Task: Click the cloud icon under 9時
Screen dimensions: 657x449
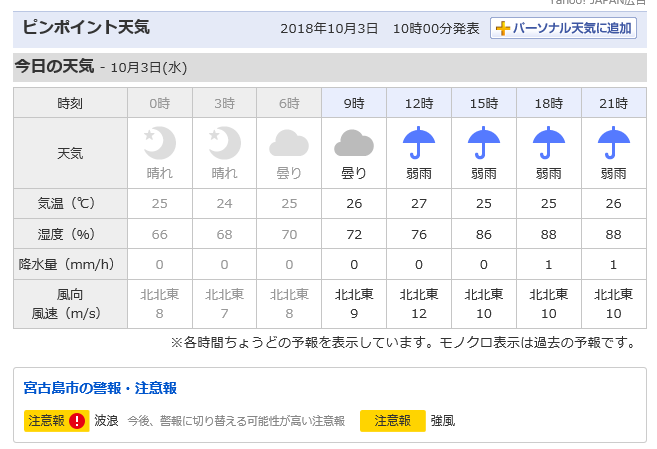Action: click(x=354, y=143)
